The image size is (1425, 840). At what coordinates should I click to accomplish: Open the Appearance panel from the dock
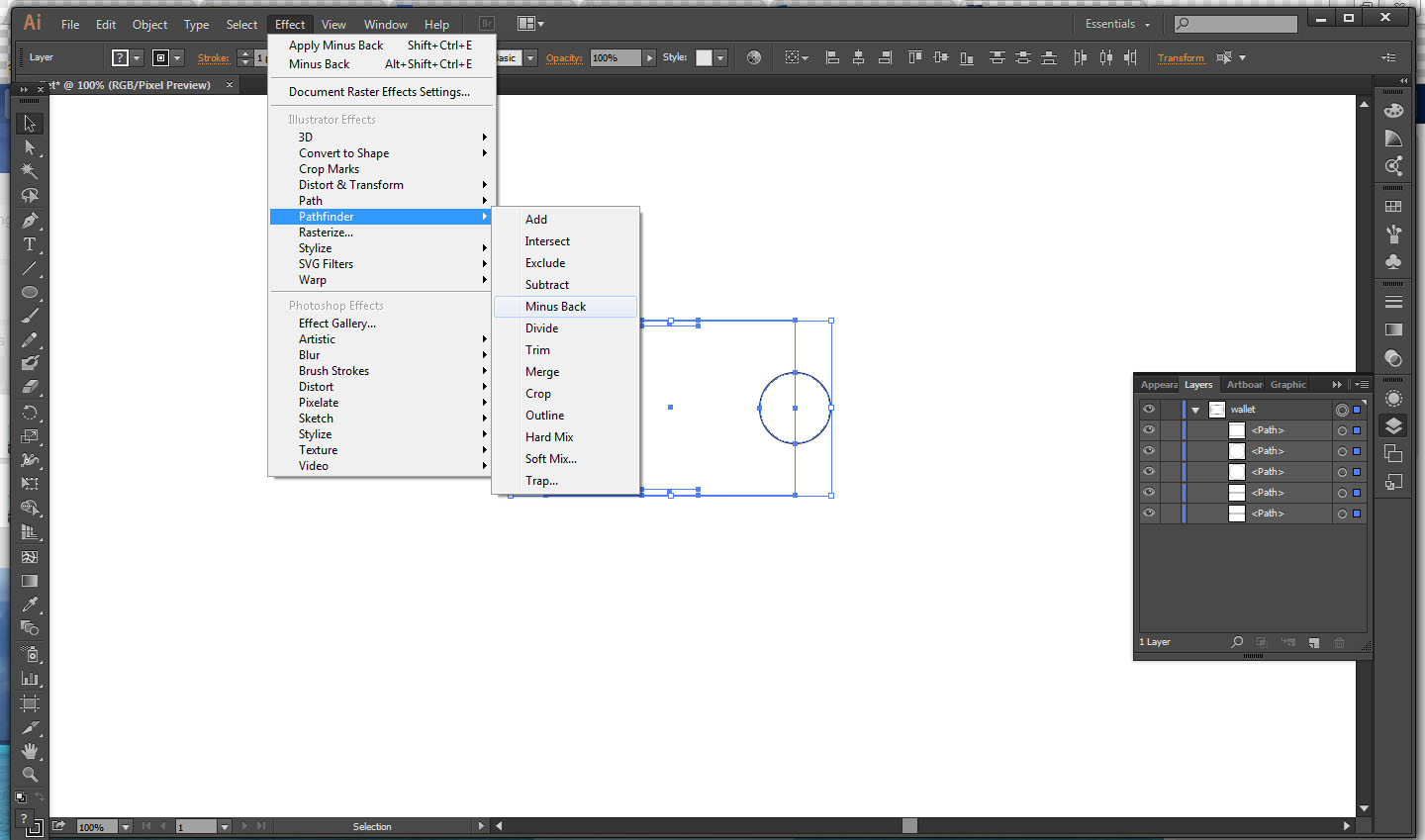click(1393, 399)
